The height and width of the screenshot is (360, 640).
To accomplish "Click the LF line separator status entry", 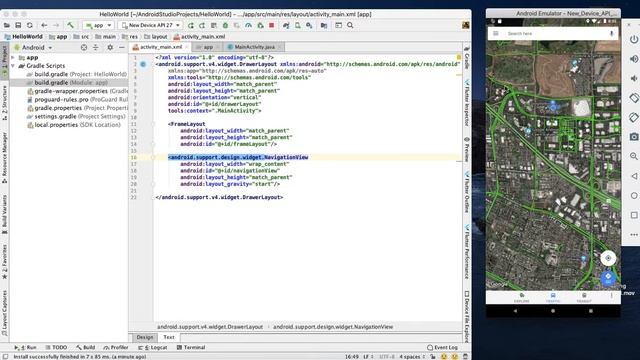I will pyautogui.click(x=368, y=356).
